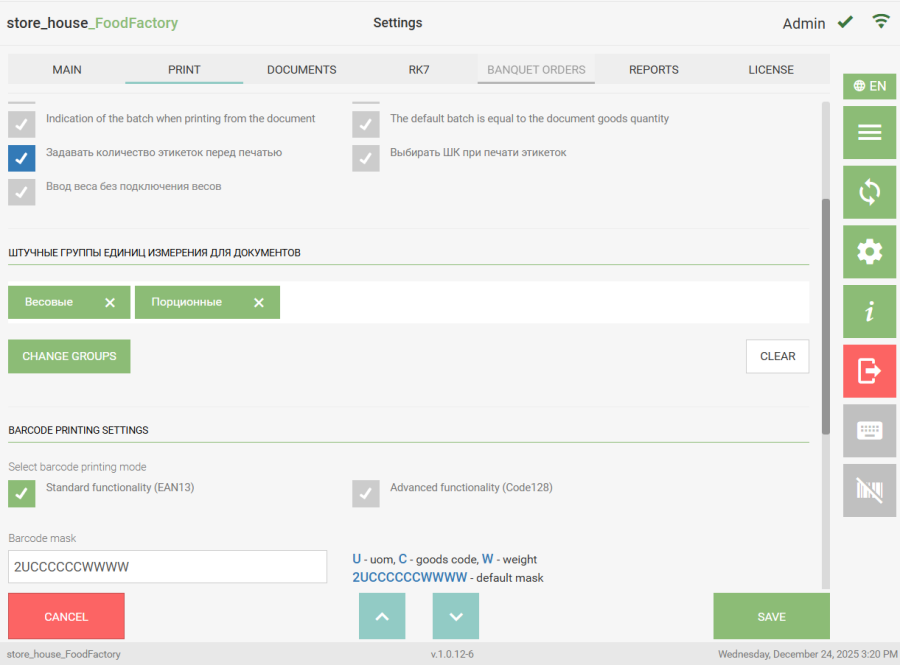Viewport: 900px width, 665px height.
Task: Open the LICENSE tab
Action: 771,70
